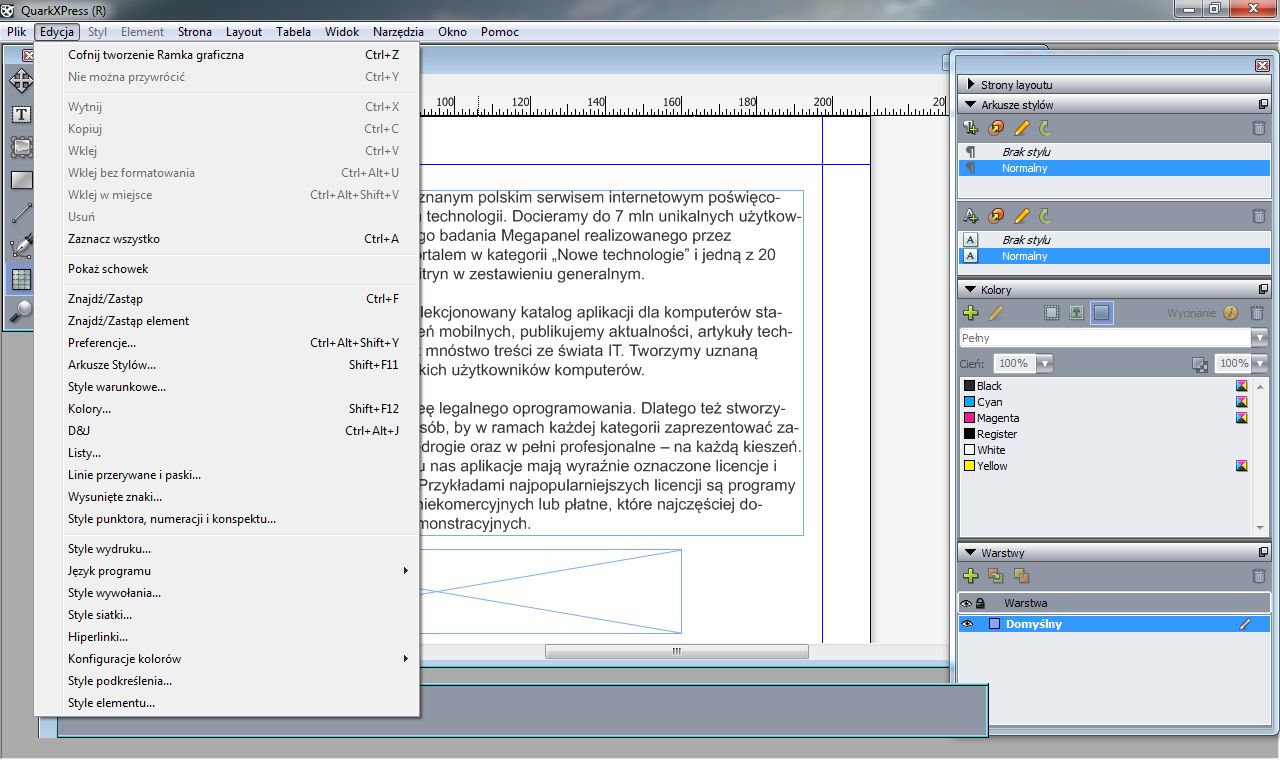Select Yellow color swatch
The image size is (1280, 760).
(969, 466)
